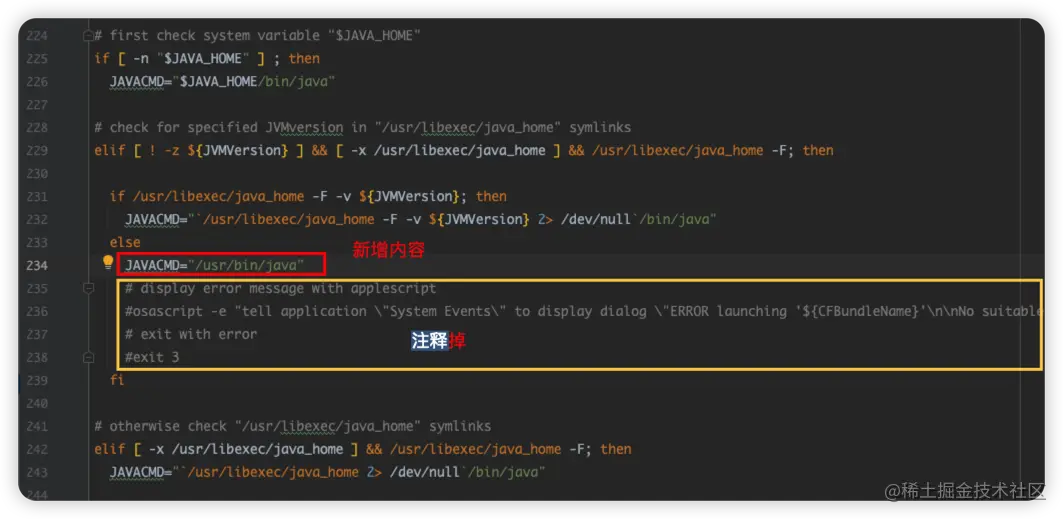Click line number 238 in the gutter

(x=37, y=357)
